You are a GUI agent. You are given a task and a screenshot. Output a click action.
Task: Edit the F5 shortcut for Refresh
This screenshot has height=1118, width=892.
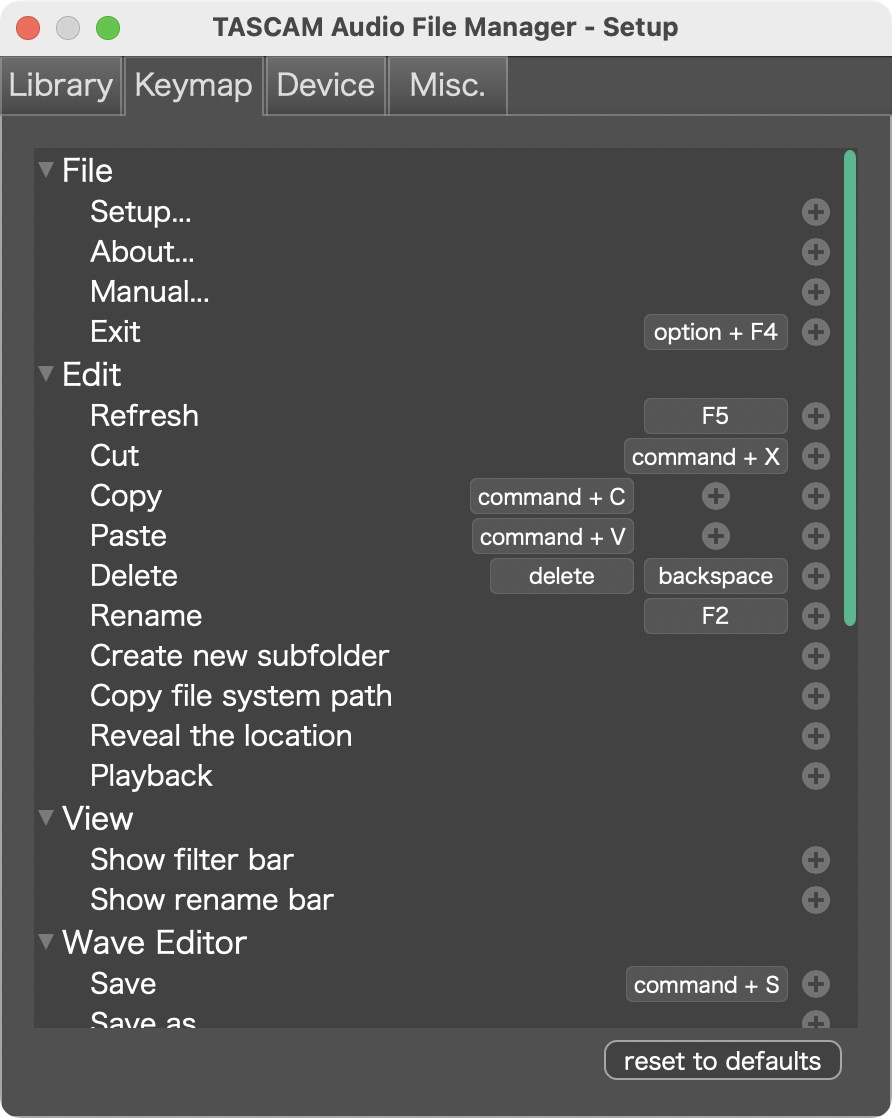pyautogui.click(x=716, y=416)
